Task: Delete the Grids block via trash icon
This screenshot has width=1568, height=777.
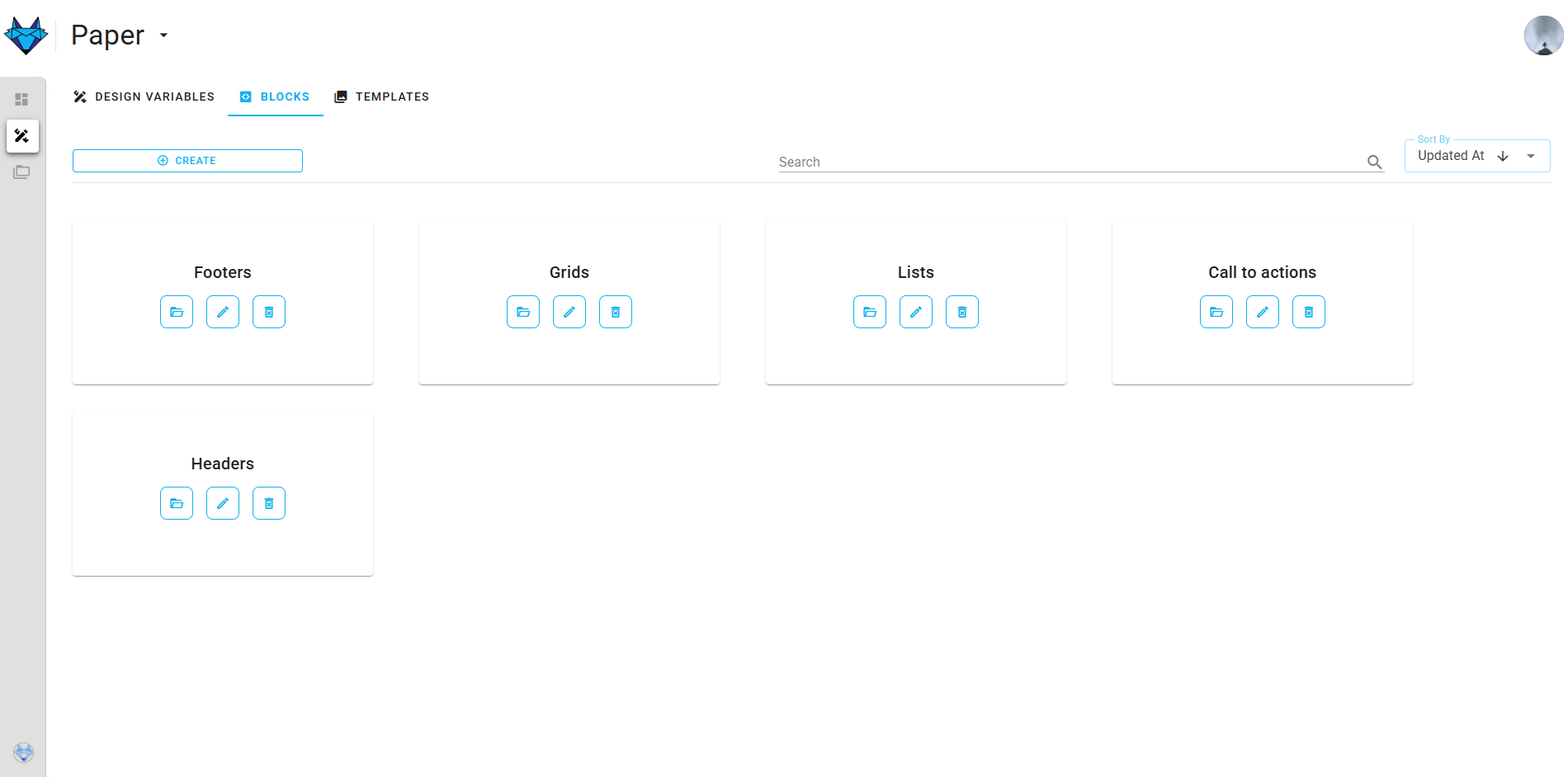Action: [x=616, y=312]
